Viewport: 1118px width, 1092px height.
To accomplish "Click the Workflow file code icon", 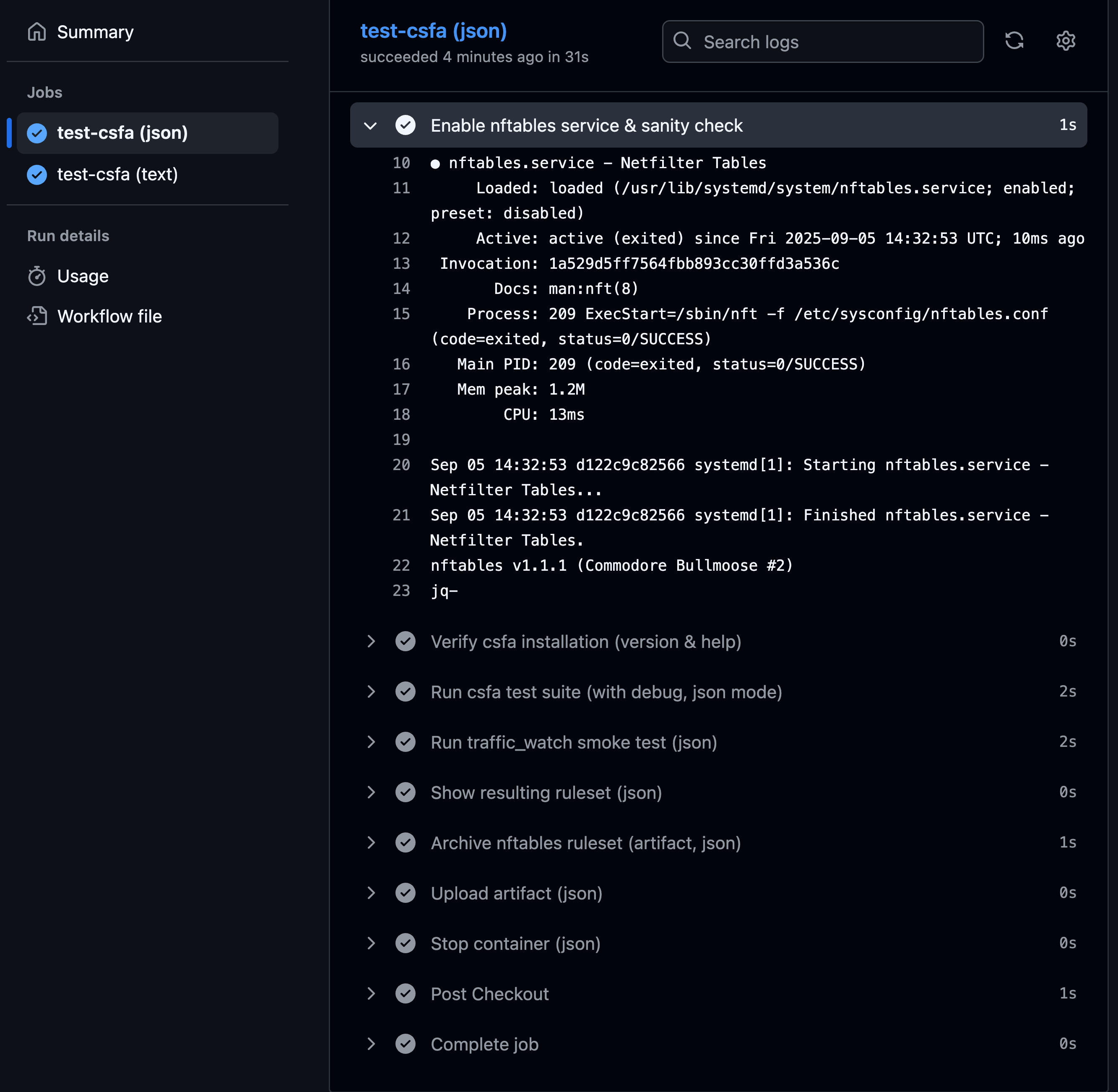I will pyautogui.click(x=37, y=317).
